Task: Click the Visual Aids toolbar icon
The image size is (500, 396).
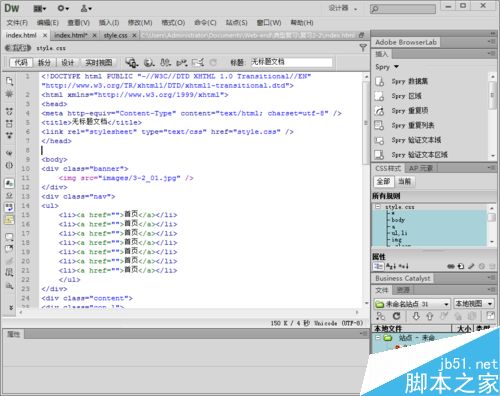Action: (x=198, y=62)
